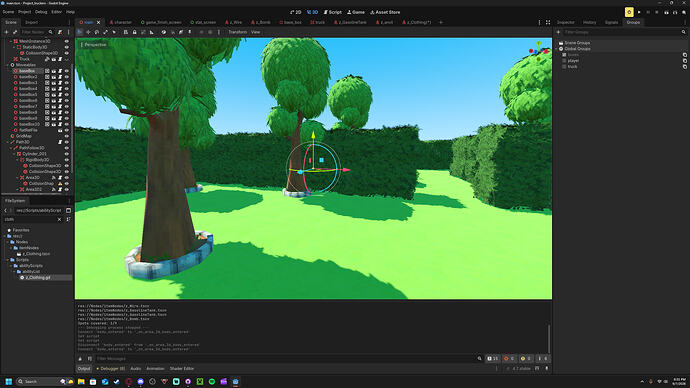
Task: Clear the FileSystem search filter
Action: pyautogui.click(x=59, y=219)
